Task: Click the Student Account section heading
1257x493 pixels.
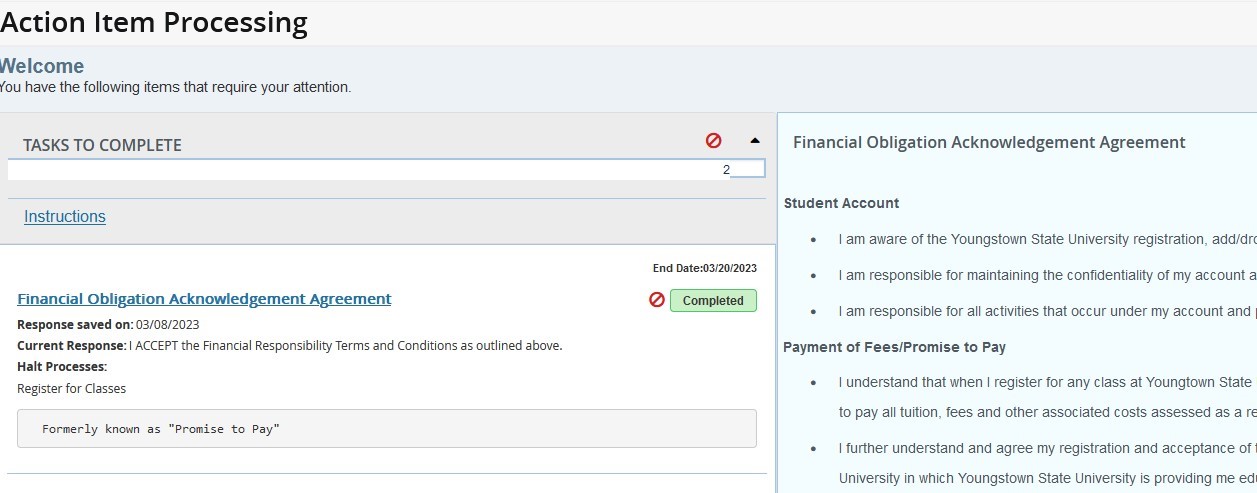Action: (x=841, y=203)
